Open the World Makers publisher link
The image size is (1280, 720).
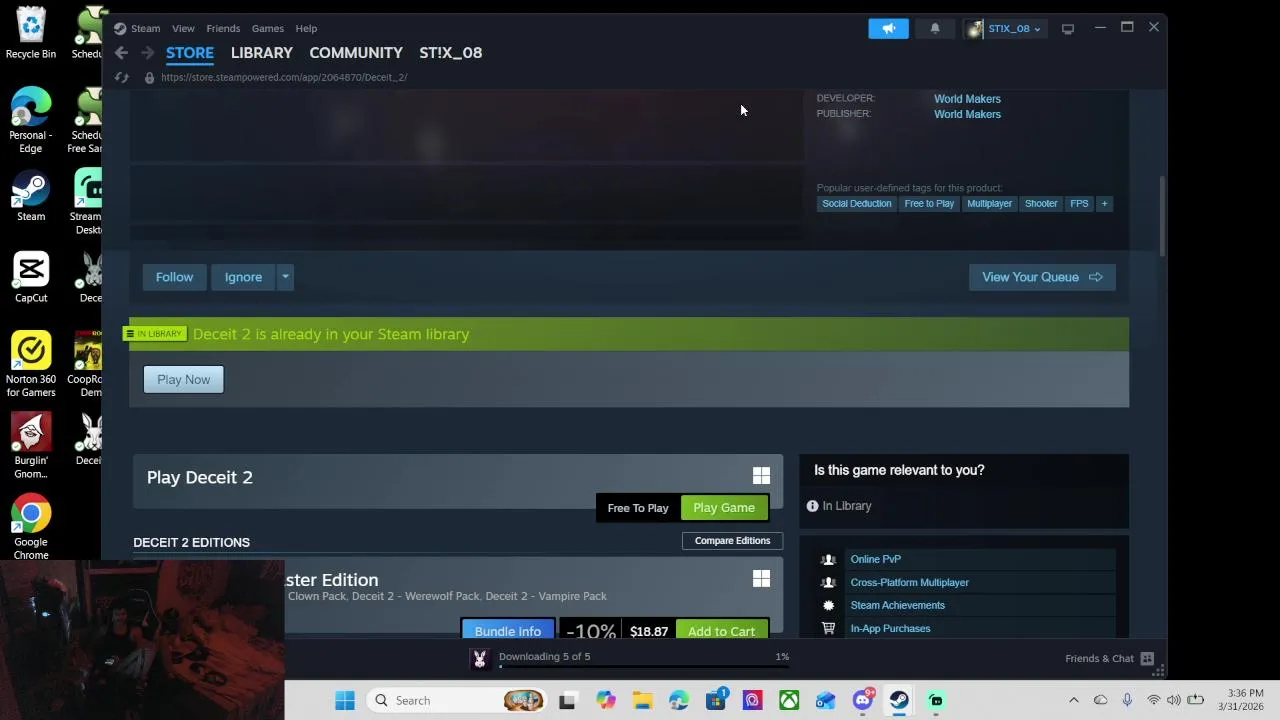[x=967, y=114]
